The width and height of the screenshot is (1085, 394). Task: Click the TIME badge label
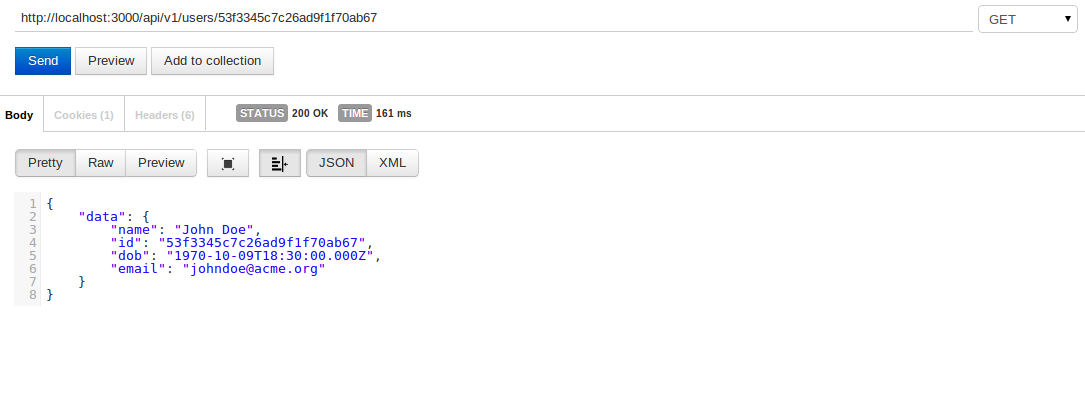point(355,113)
